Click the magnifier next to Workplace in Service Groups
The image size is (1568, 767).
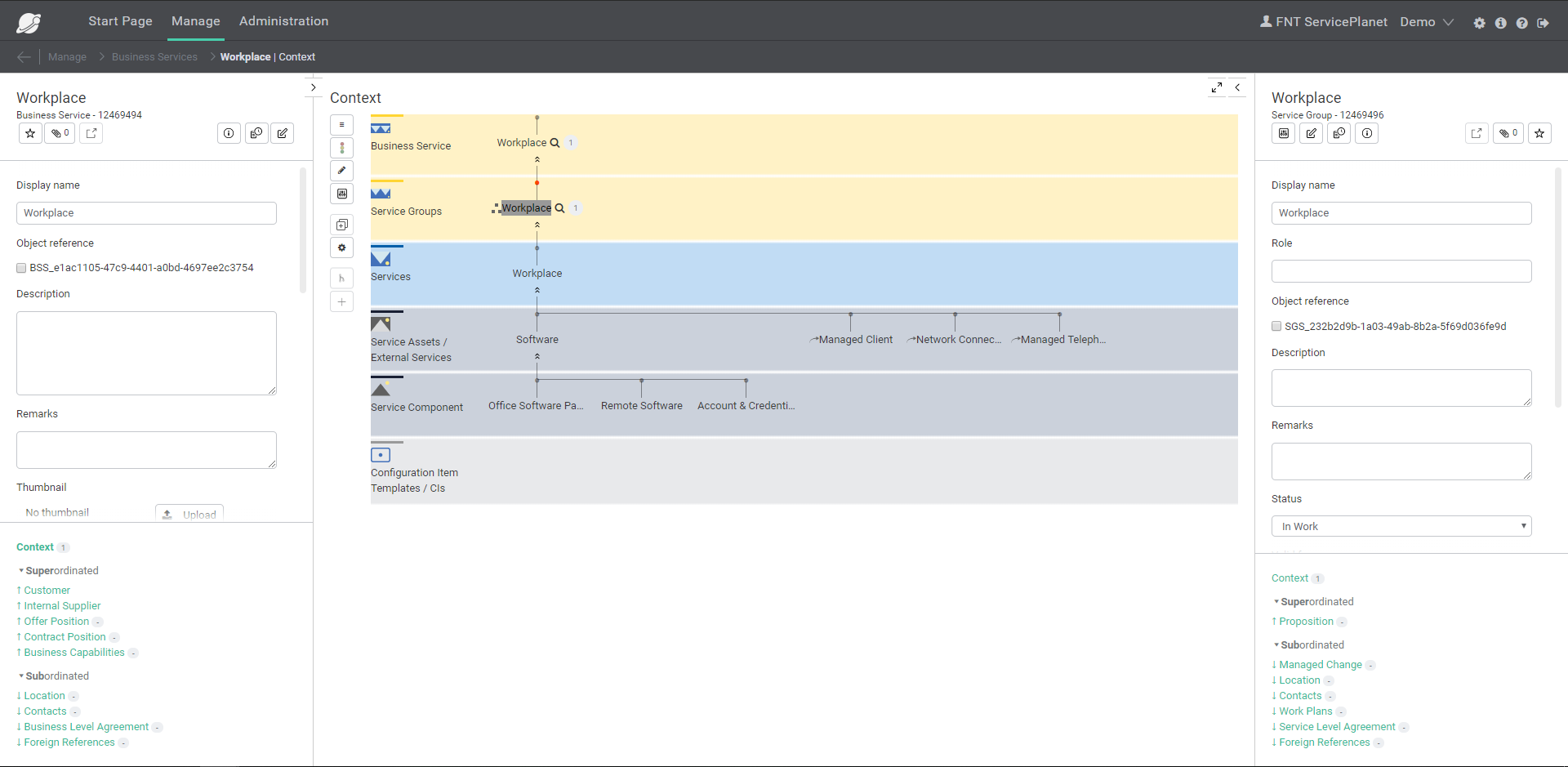560,208
